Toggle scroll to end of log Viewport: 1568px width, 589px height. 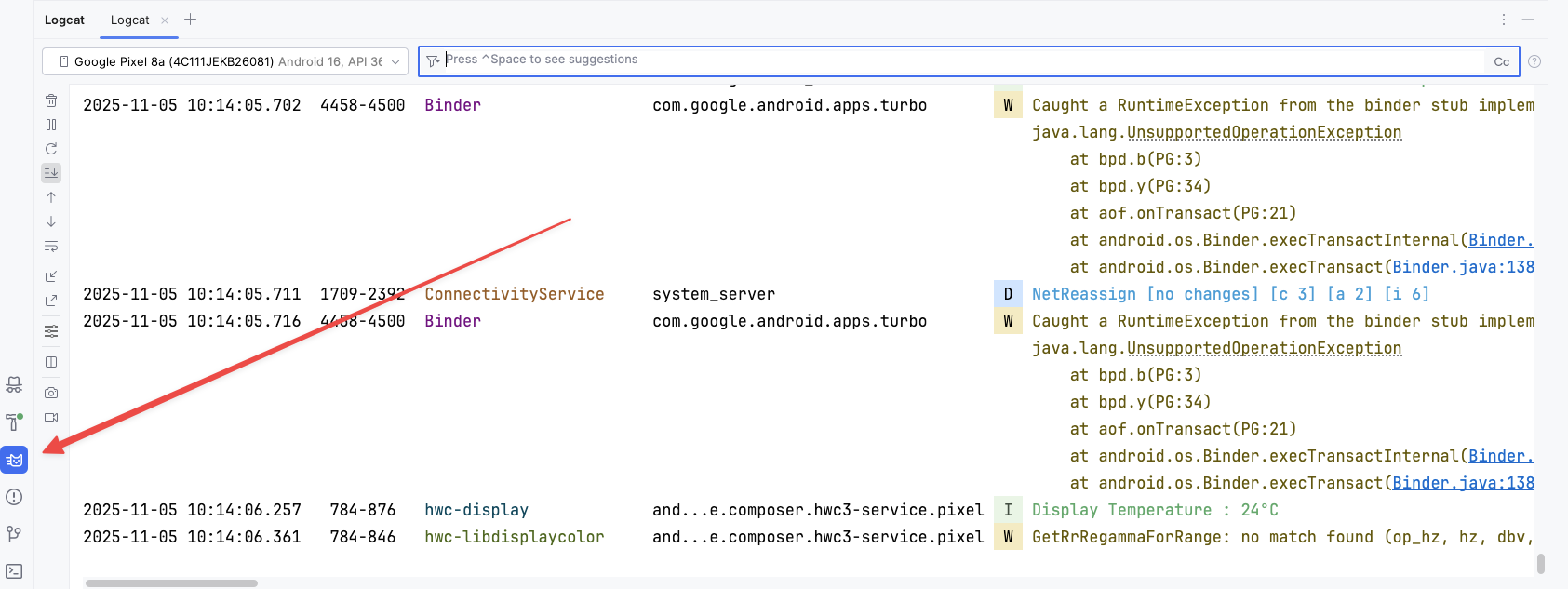tap(51, 173)
